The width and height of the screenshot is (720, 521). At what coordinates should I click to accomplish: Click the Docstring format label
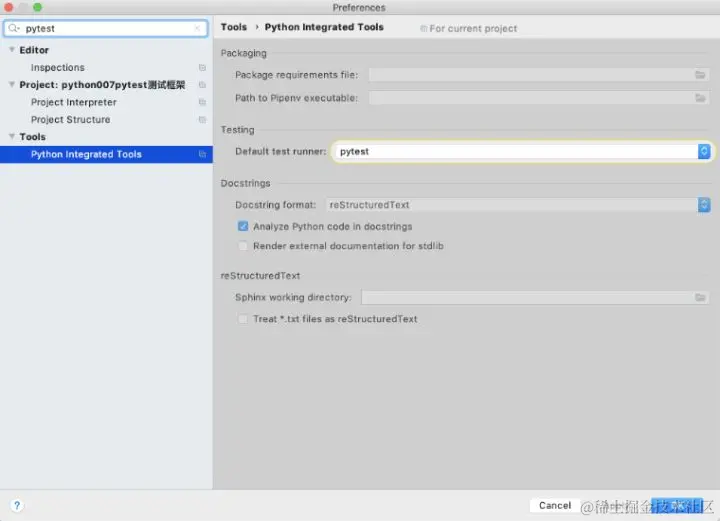(x=276, y=205)
